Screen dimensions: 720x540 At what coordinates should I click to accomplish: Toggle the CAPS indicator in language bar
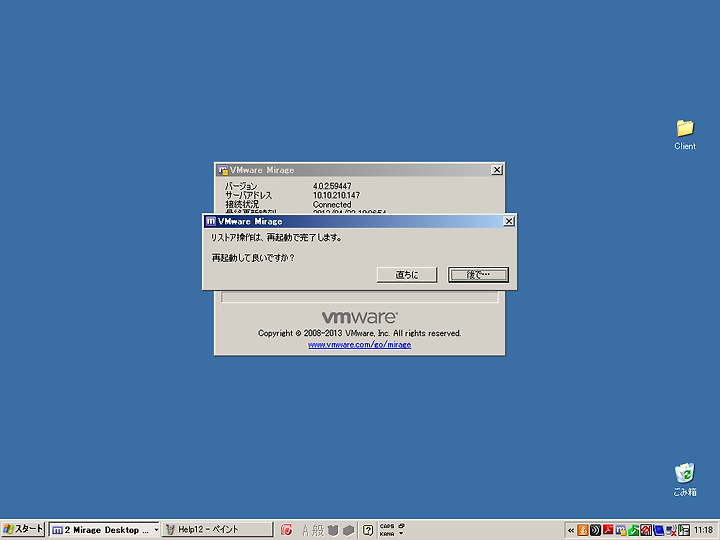pyautogui.click(x=387, y=526)
